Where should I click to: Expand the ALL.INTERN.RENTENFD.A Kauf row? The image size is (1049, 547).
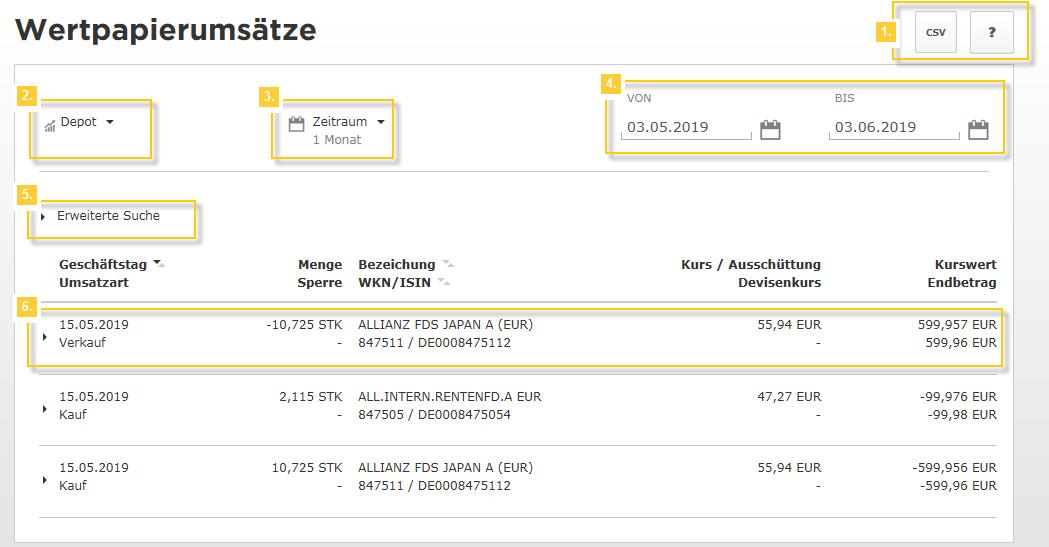pos(44,408)
